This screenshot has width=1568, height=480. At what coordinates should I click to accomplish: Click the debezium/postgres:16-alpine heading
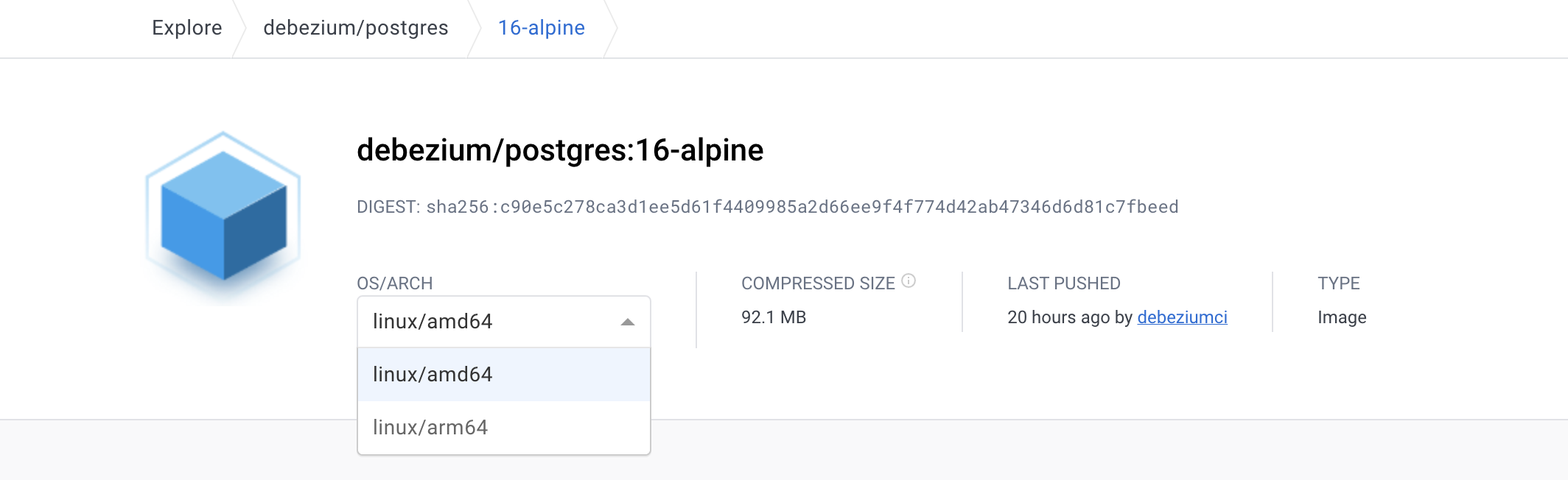click(x=560, y=150)
